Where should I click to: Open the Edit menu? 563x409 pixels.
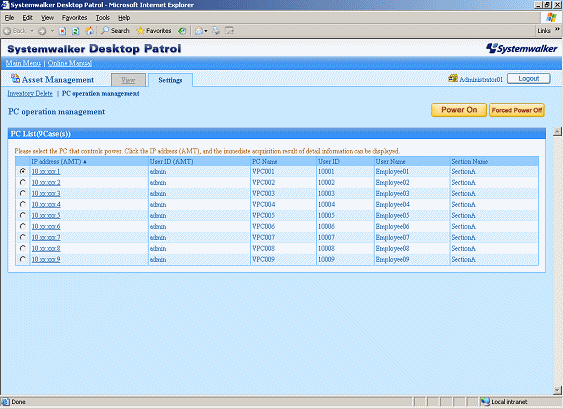tap(27, 18)
